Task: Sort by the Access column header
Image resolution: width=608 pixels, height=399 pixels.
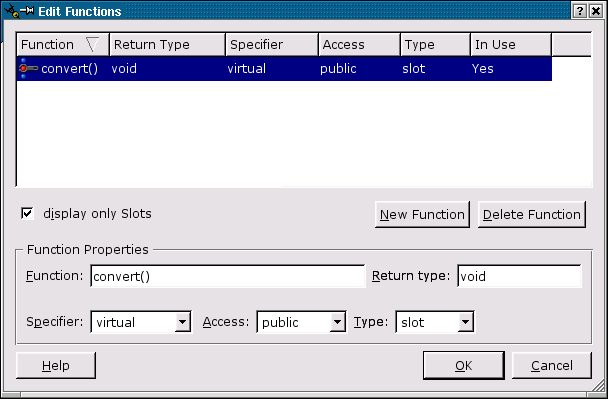Action: pos(359,45)
